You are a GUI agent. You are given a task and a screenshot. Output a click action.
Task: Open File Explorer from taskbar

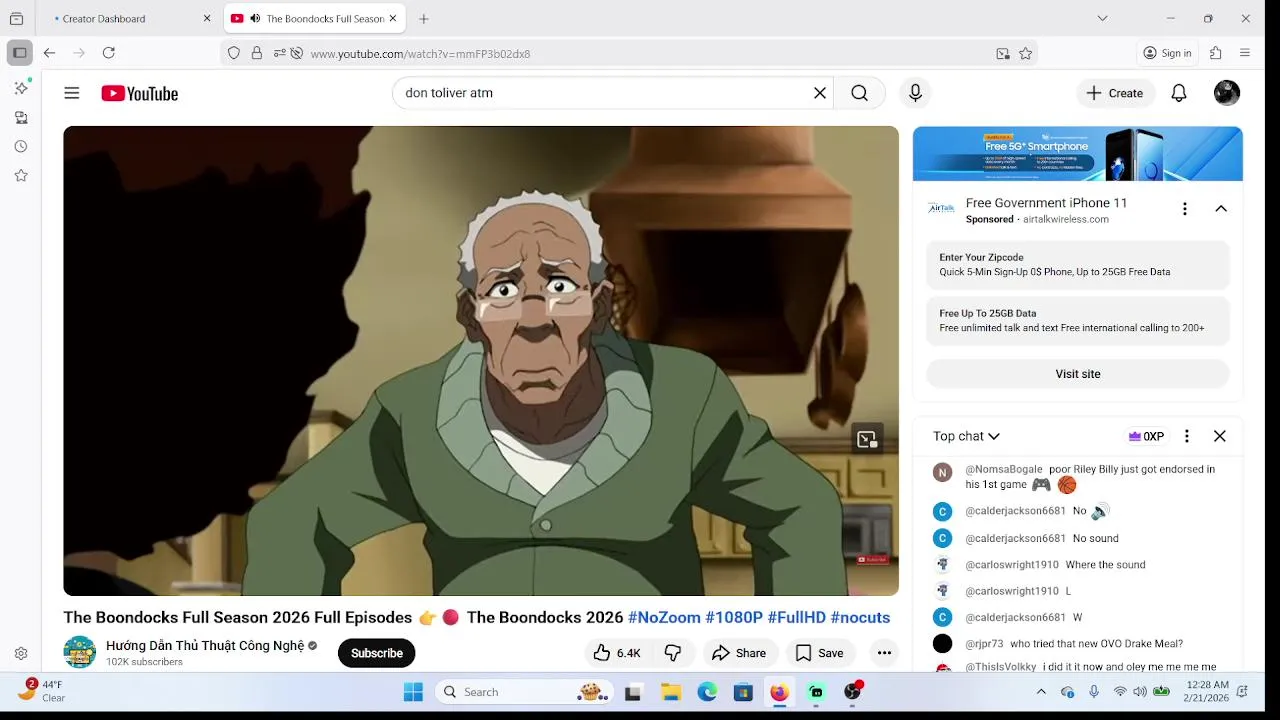(x=671, y=692)
